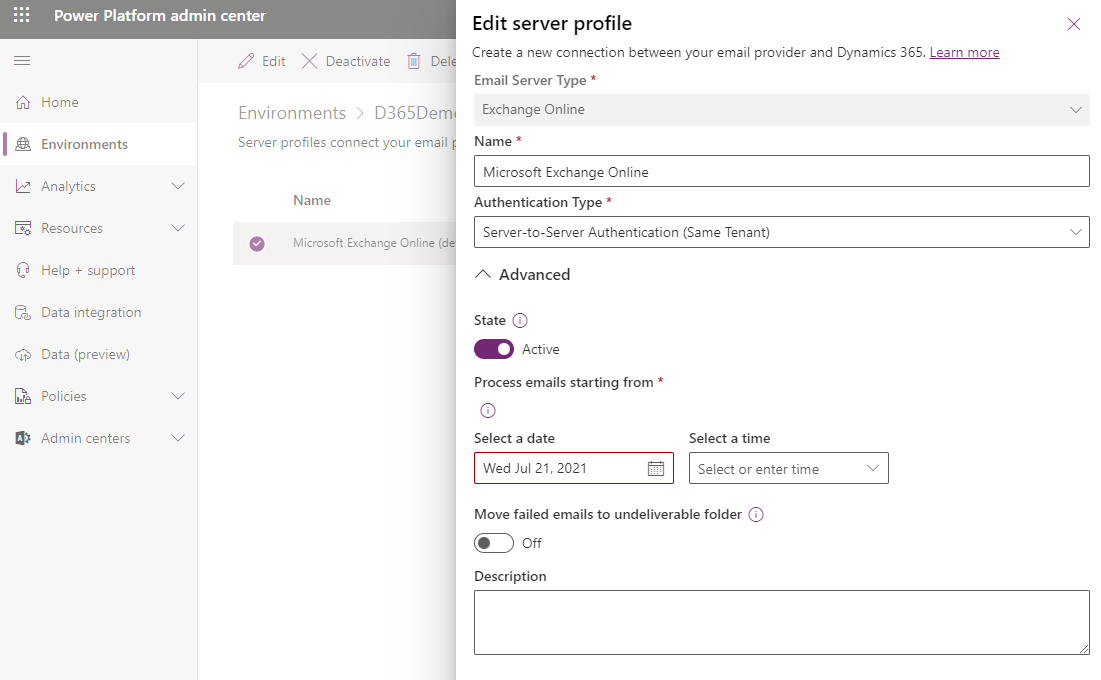
Task: Click the Admin centers icon
Action: click(x=23, y=438)
